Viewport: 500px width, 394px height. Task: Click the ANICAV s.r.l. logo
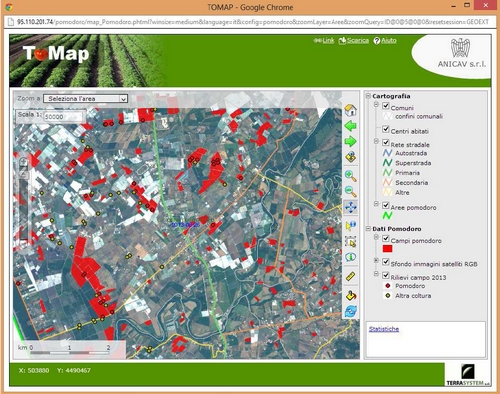[x=461, y=53]
